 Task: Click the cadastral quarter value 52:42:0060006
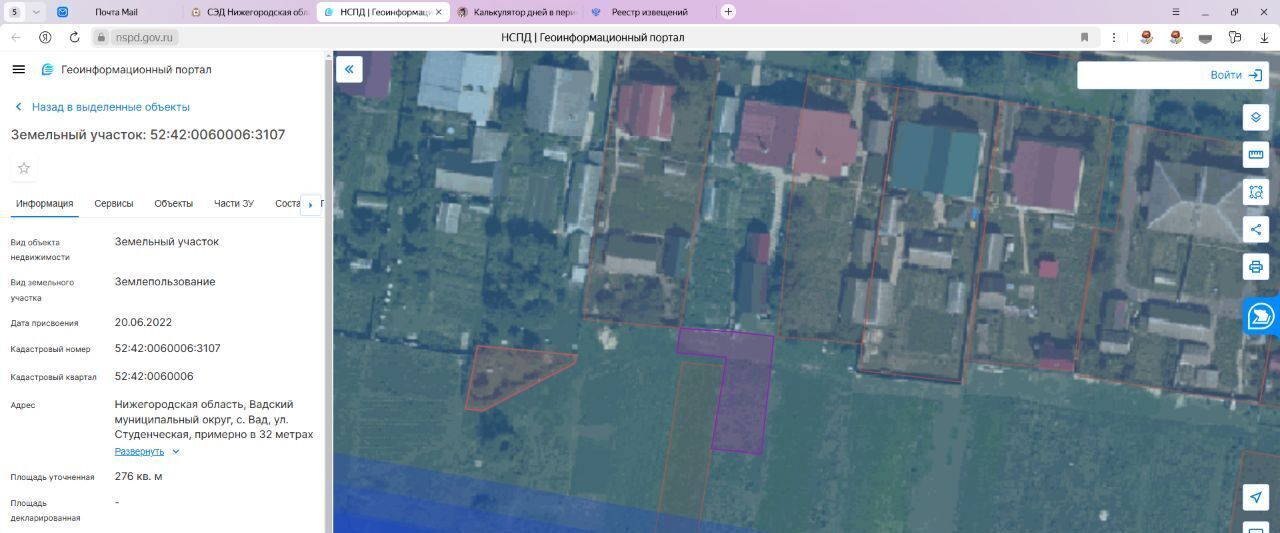point(154,376)
